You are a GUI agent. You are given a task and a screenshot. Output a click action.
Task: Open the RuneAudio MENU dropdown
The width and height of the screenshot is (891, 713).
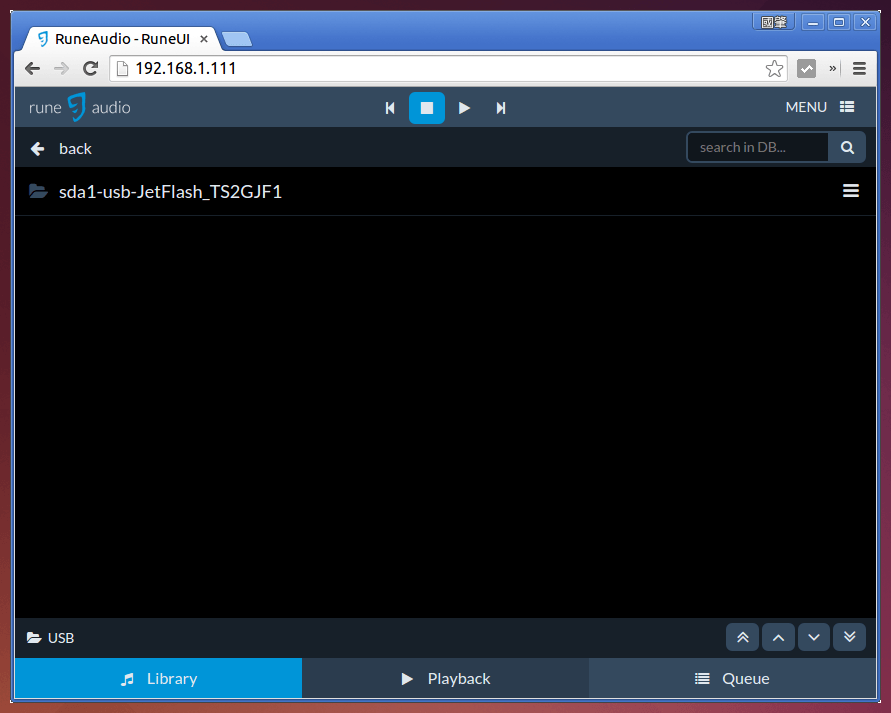click(x=819, y=107)
